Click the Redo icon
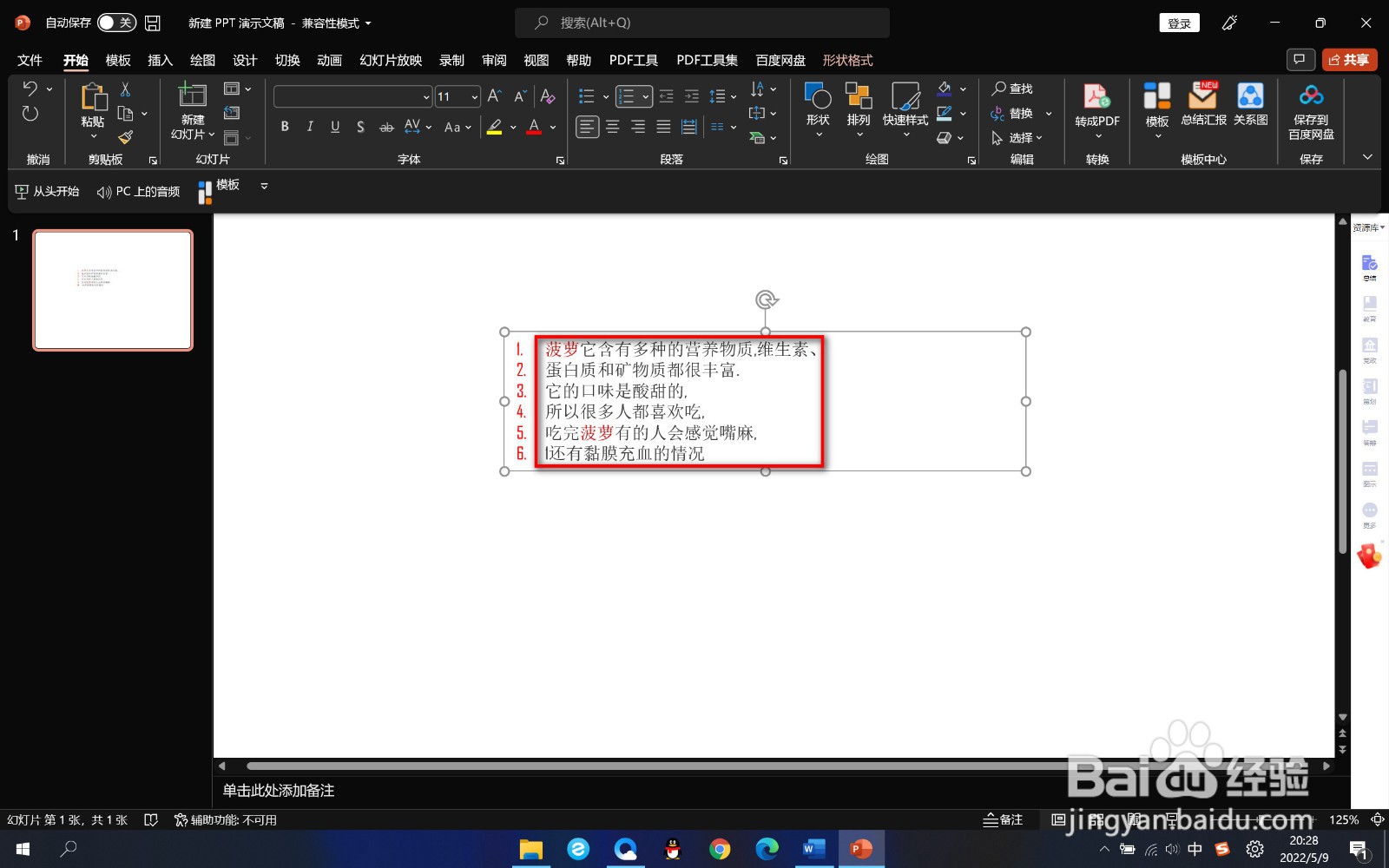The width and height of the screenshot is (1389, 868). coord(30,113)
